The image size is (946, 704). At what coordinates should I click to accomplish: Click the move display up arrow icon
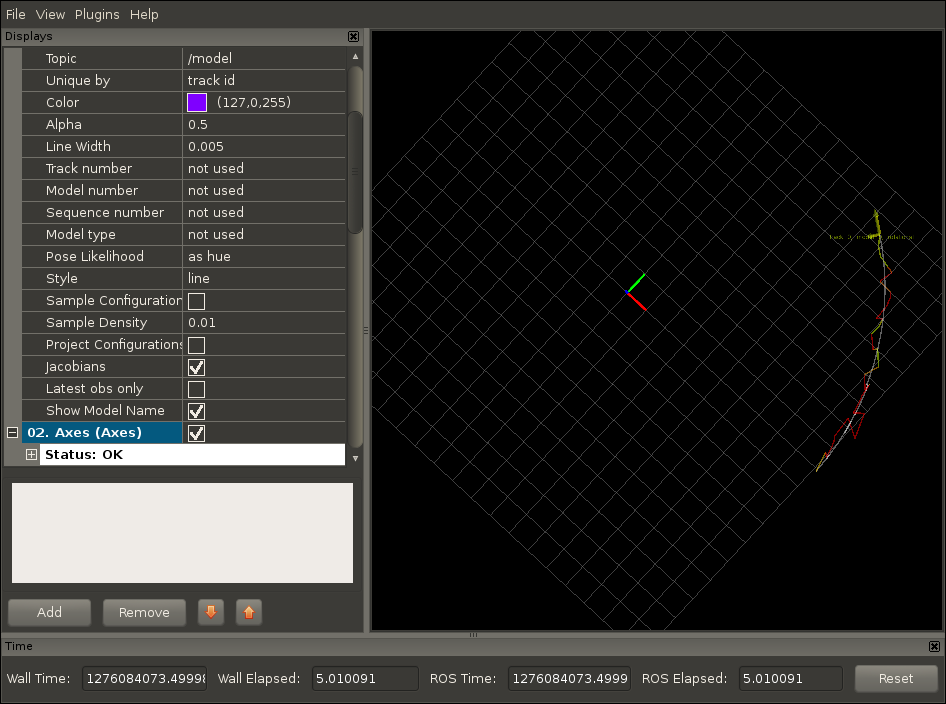click(x=249, y=612)
